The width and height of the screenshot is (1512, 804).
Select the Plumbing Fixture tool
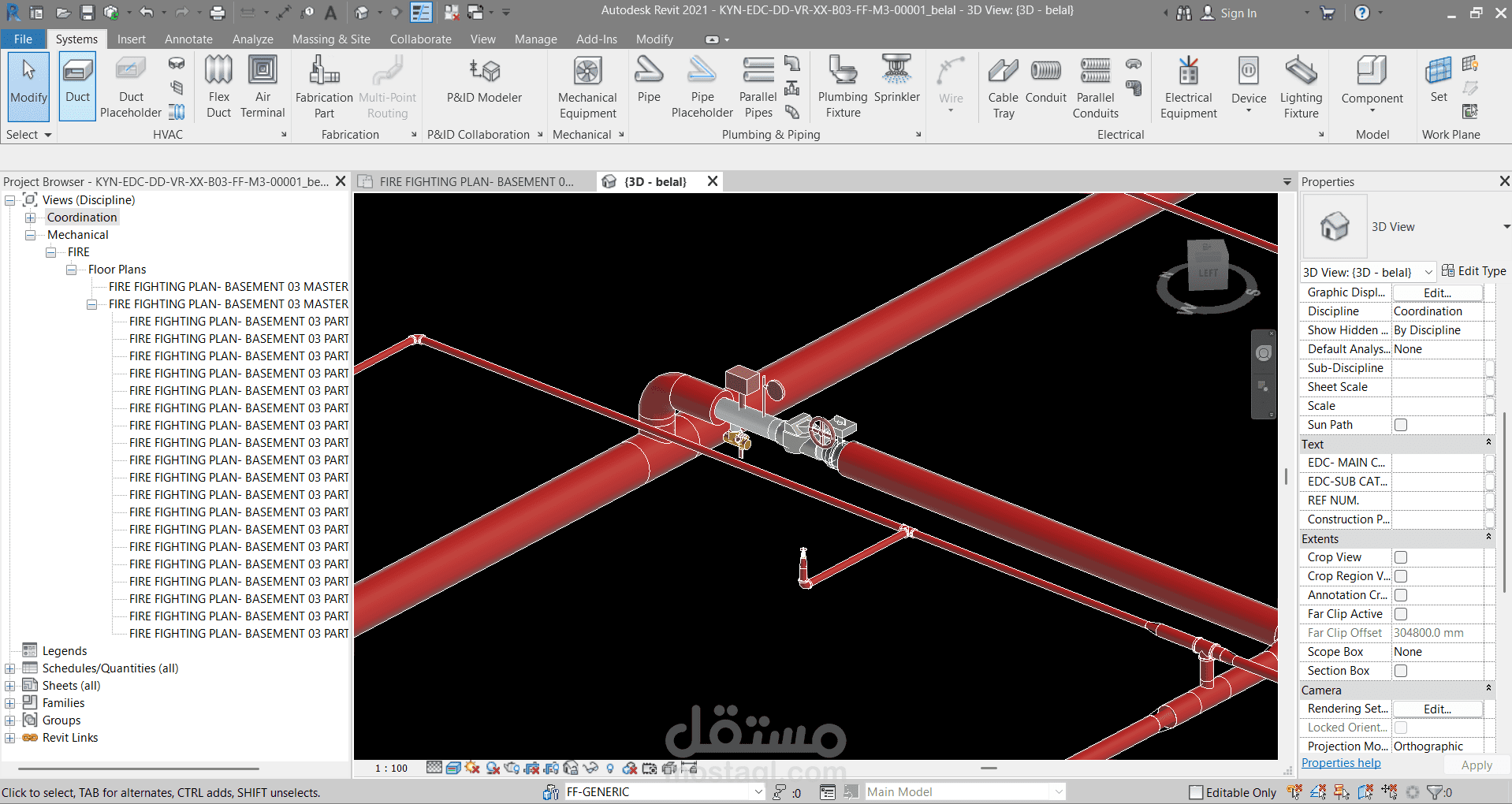[x=843, y=86]
